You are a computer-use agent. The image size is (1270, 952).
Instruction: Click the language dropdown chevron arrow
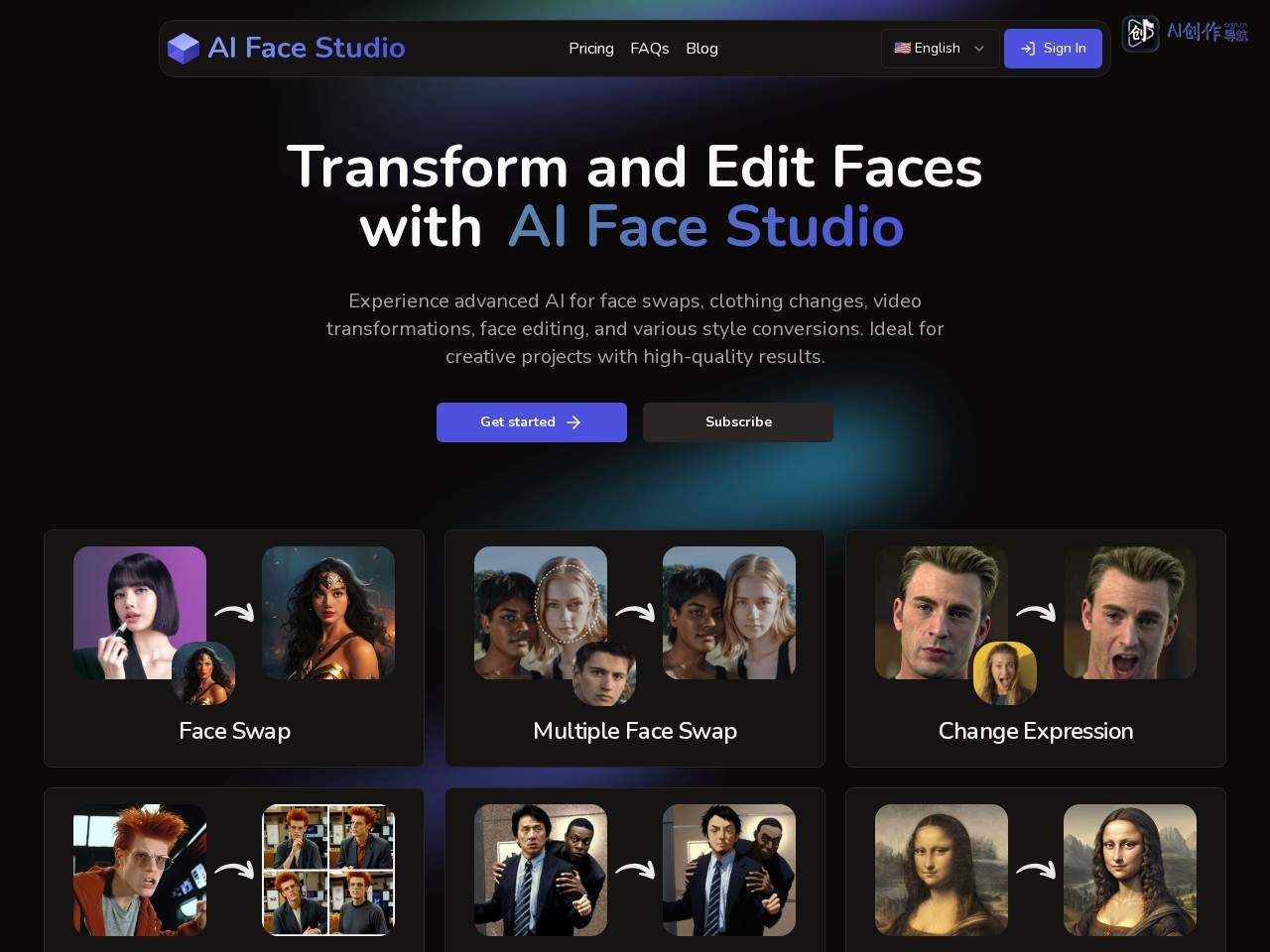(x=979, y=48)
